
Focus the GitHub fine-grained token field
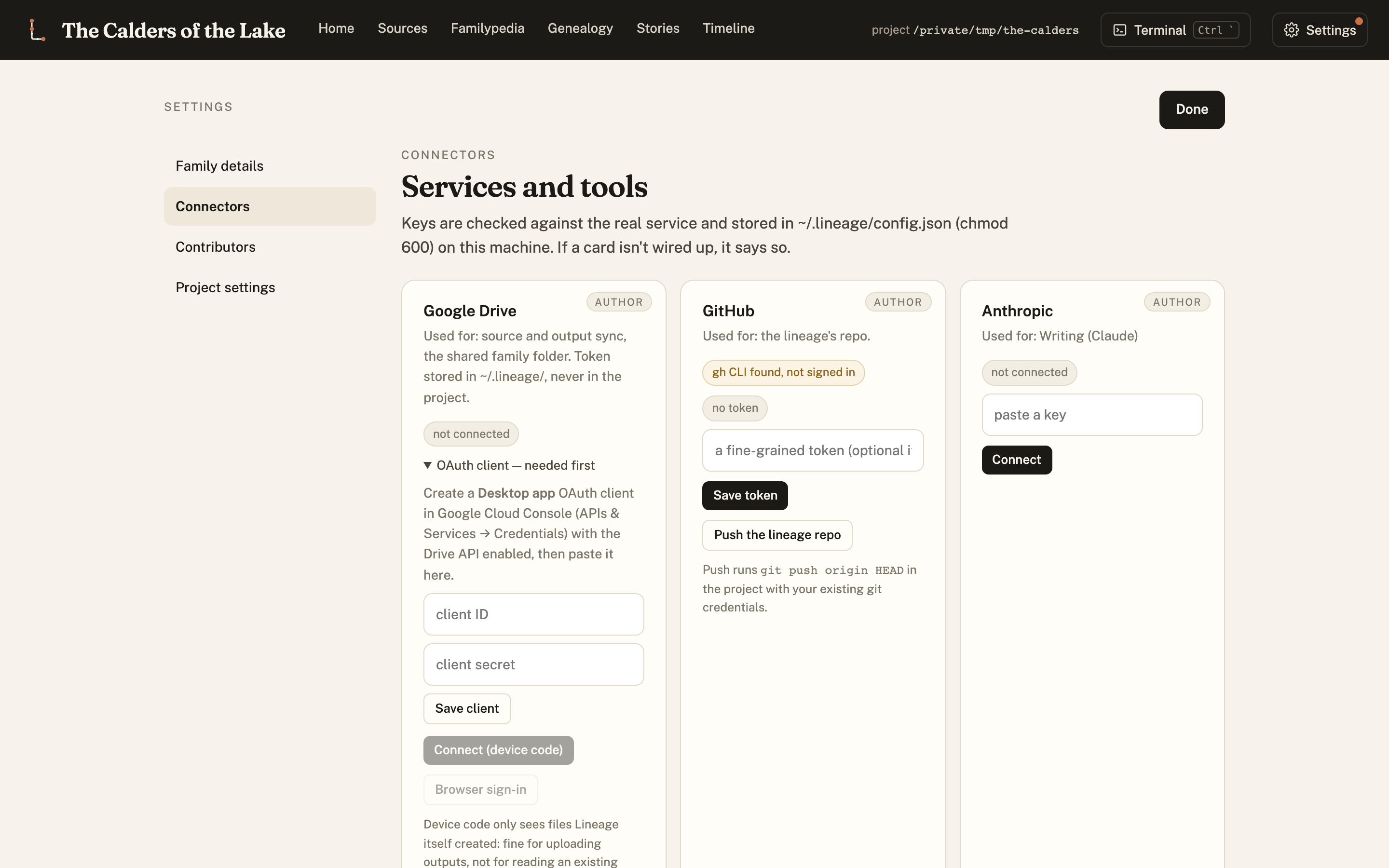(x=813, y=451)
